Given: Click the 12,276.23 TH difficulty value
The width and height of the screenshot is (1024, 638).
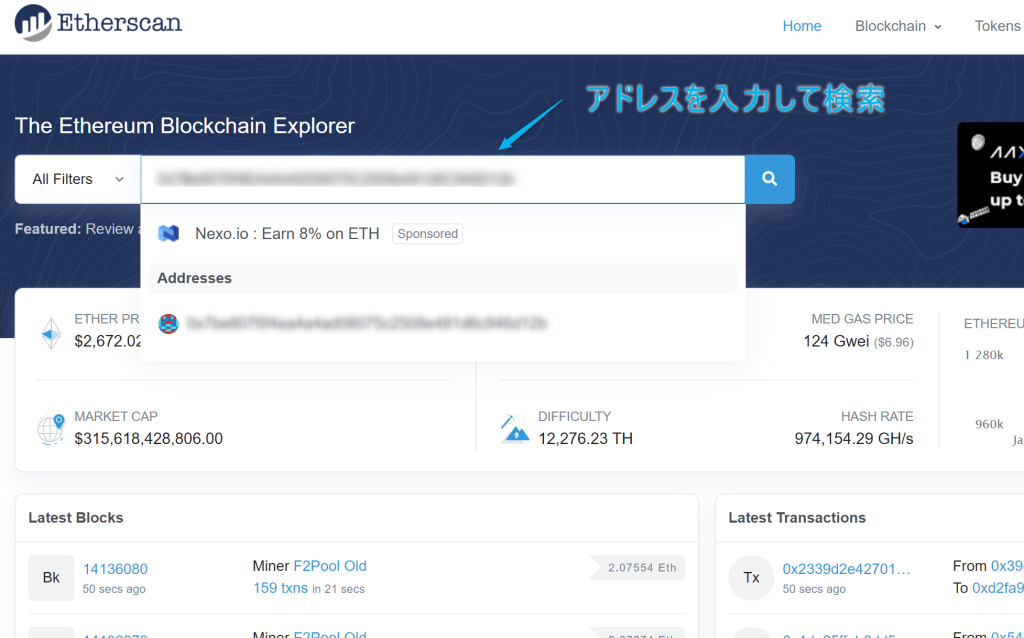Looking at the screenshot, I should pyautogui.click(x=585, y=438).
